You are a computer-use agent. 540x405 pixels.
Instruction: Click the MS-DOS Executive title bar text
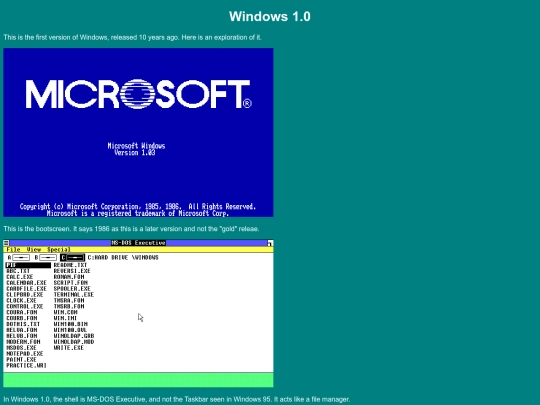[x=138, y=243]
